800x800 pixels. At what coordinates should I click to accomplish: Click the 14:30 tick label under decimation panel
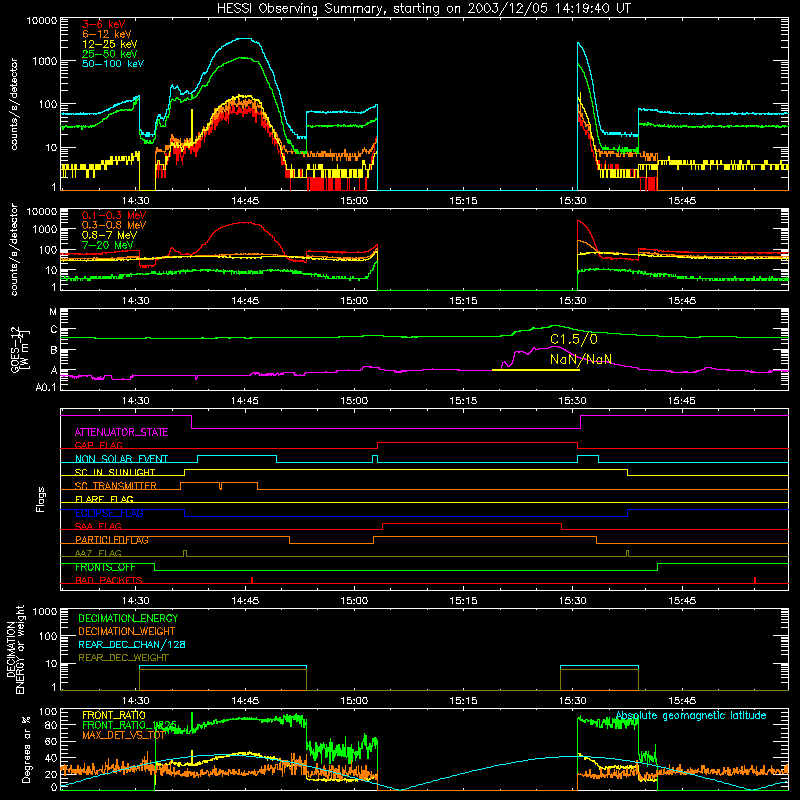[x=135, y=701]
